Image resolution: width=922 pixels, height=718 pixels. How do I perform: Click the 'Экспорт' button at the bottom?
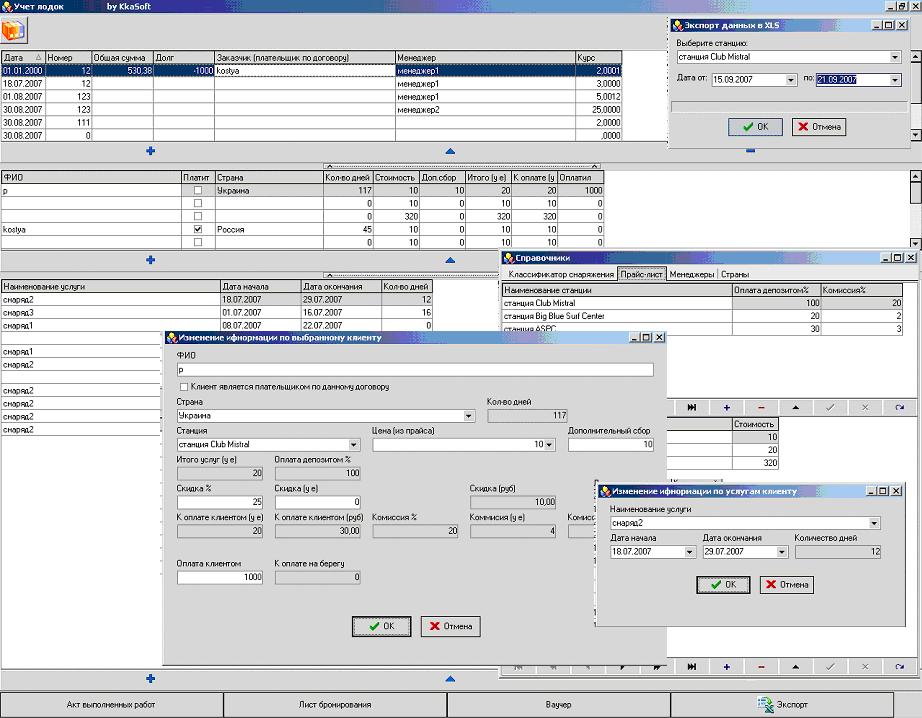coord(782,704)
